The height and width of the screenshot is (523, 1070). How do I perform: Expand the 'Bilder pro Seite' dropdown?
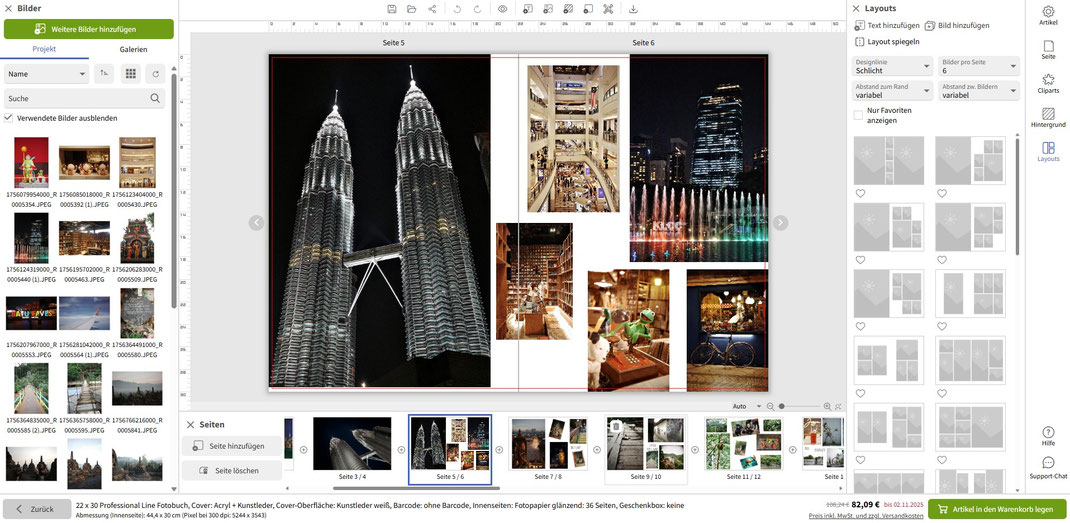[978, 67]
